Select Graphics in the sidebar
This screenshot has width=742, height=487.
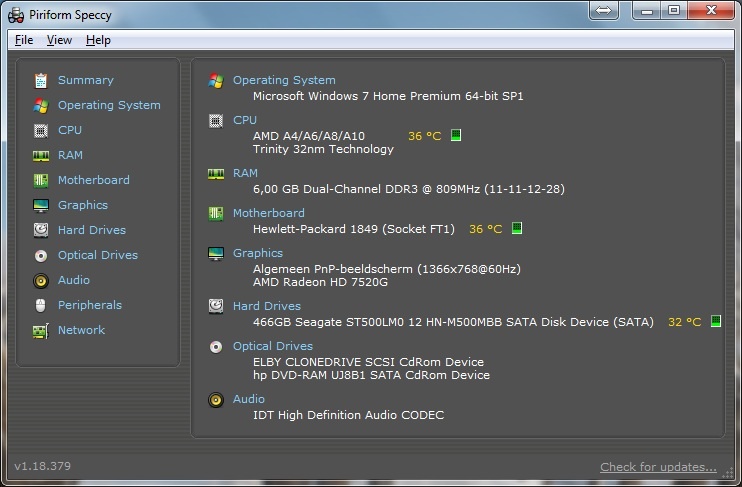[x=83, y=205]
